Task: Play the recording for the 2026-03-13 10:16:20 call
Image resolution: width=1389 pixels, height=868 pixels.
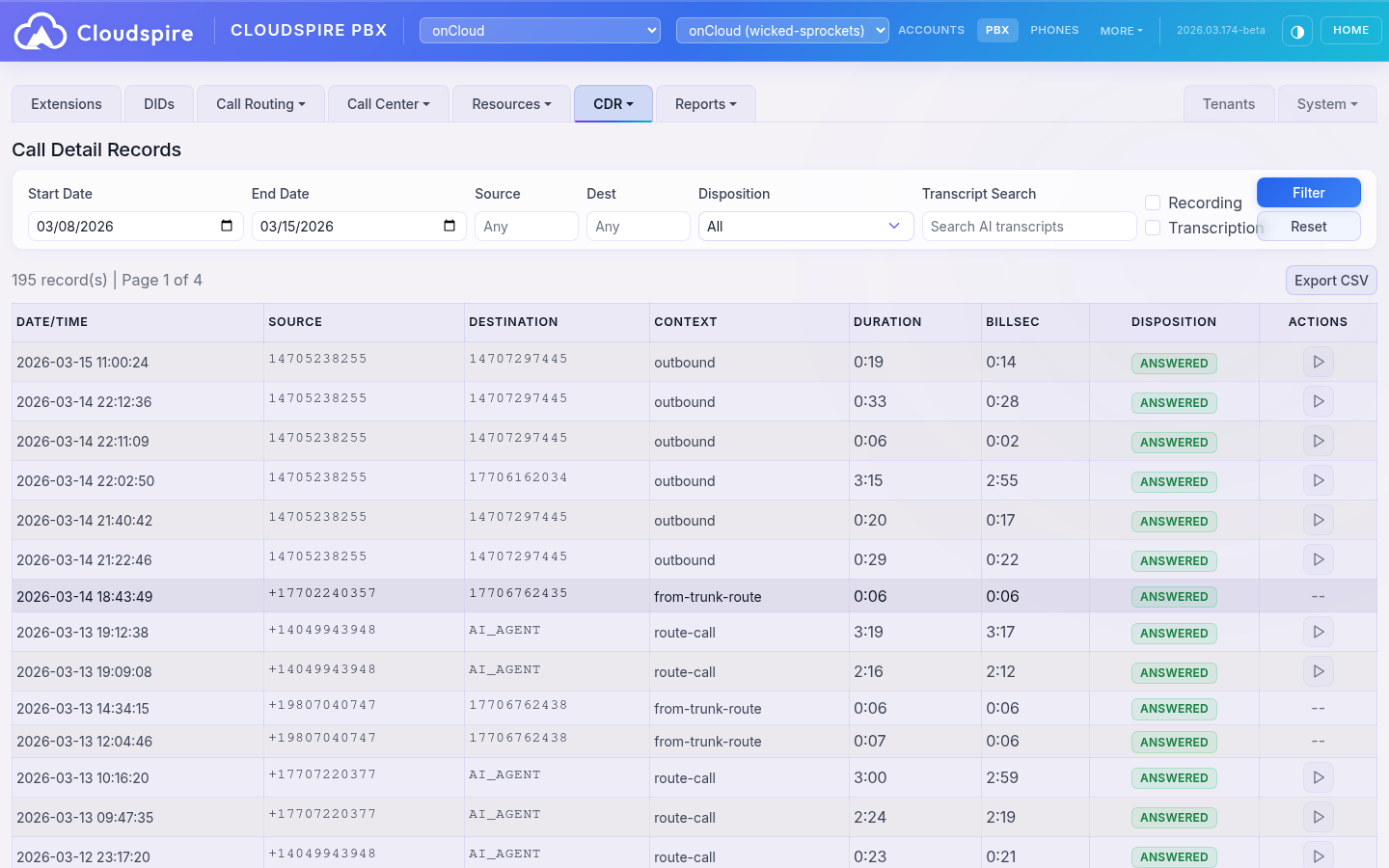Action: (1318, 777)
